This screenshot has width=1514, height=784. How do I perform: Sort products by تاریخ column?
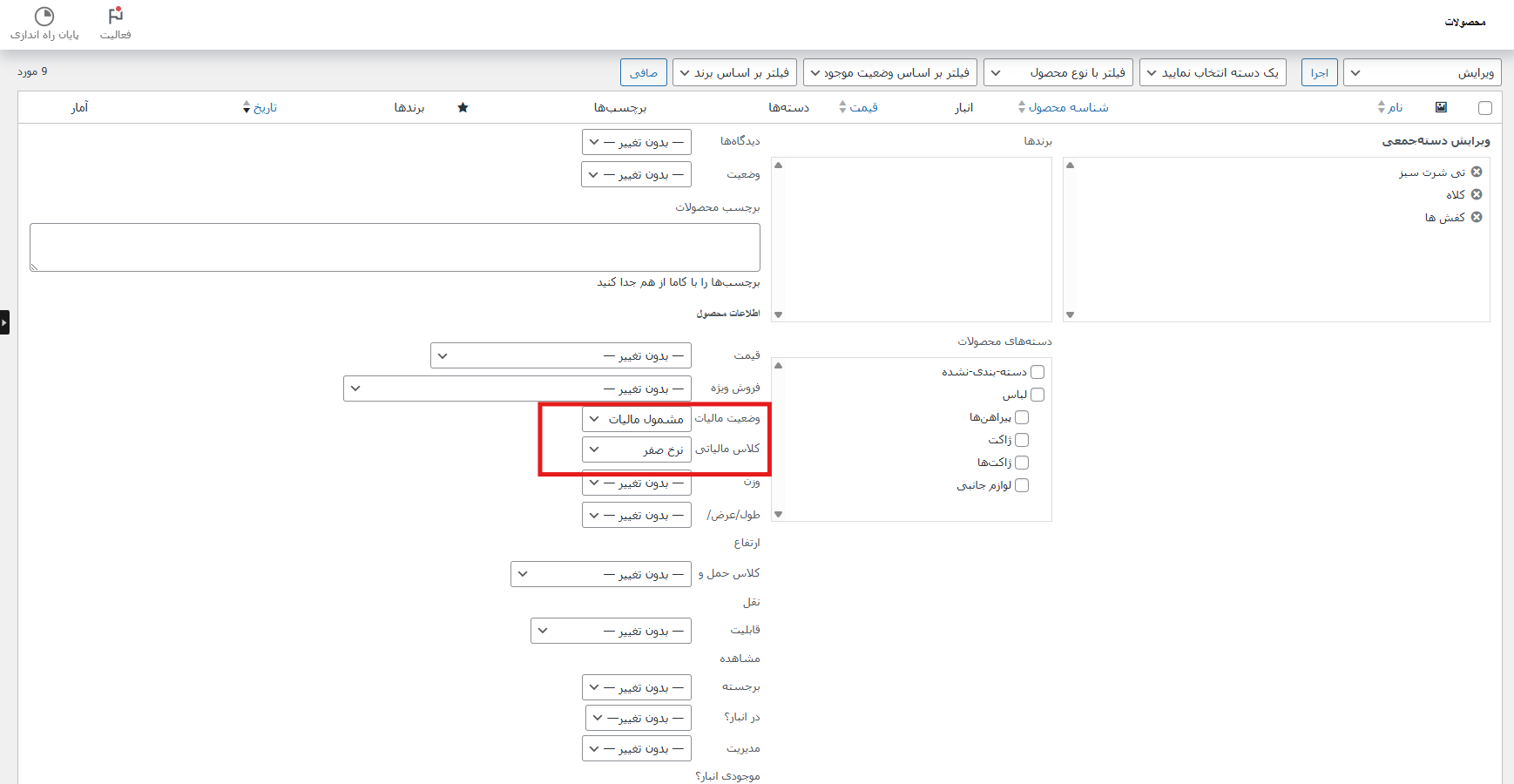[x=260, y=107]
